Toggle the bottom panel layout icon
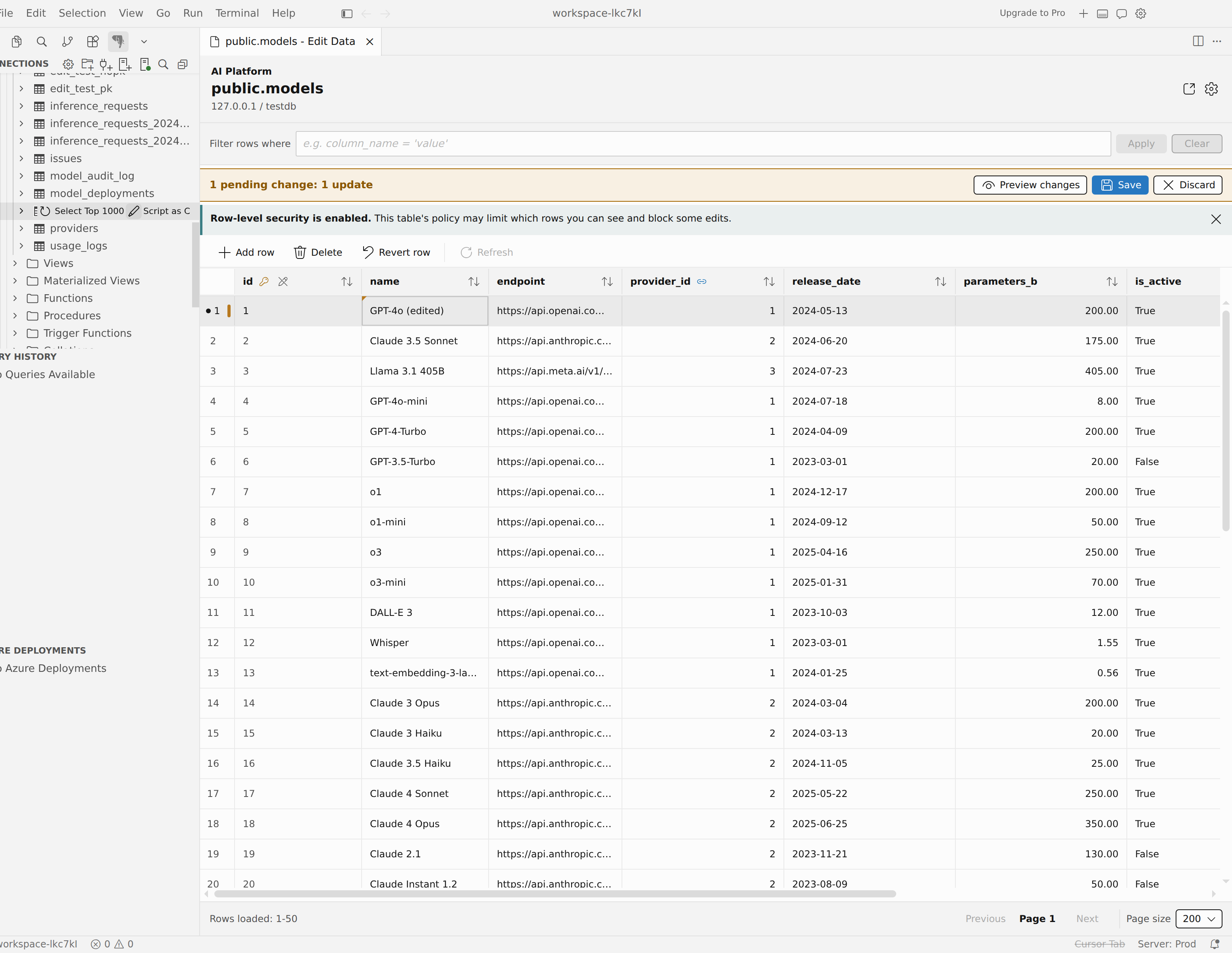1232x953 pixels. pos(1102,14)
